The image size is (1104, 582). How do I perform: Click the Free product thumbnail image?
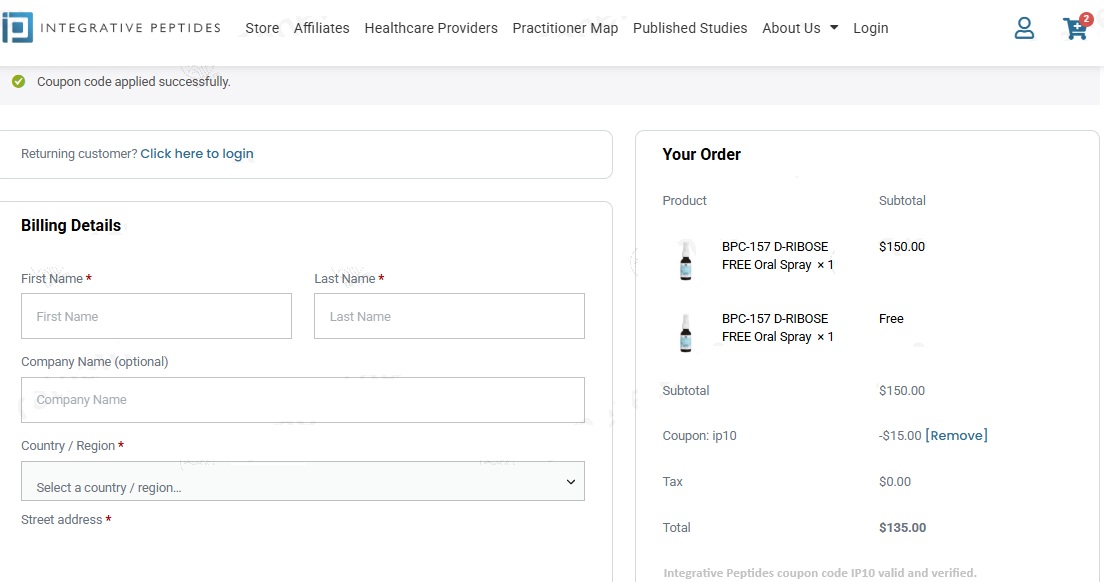(x=686, y=332)
